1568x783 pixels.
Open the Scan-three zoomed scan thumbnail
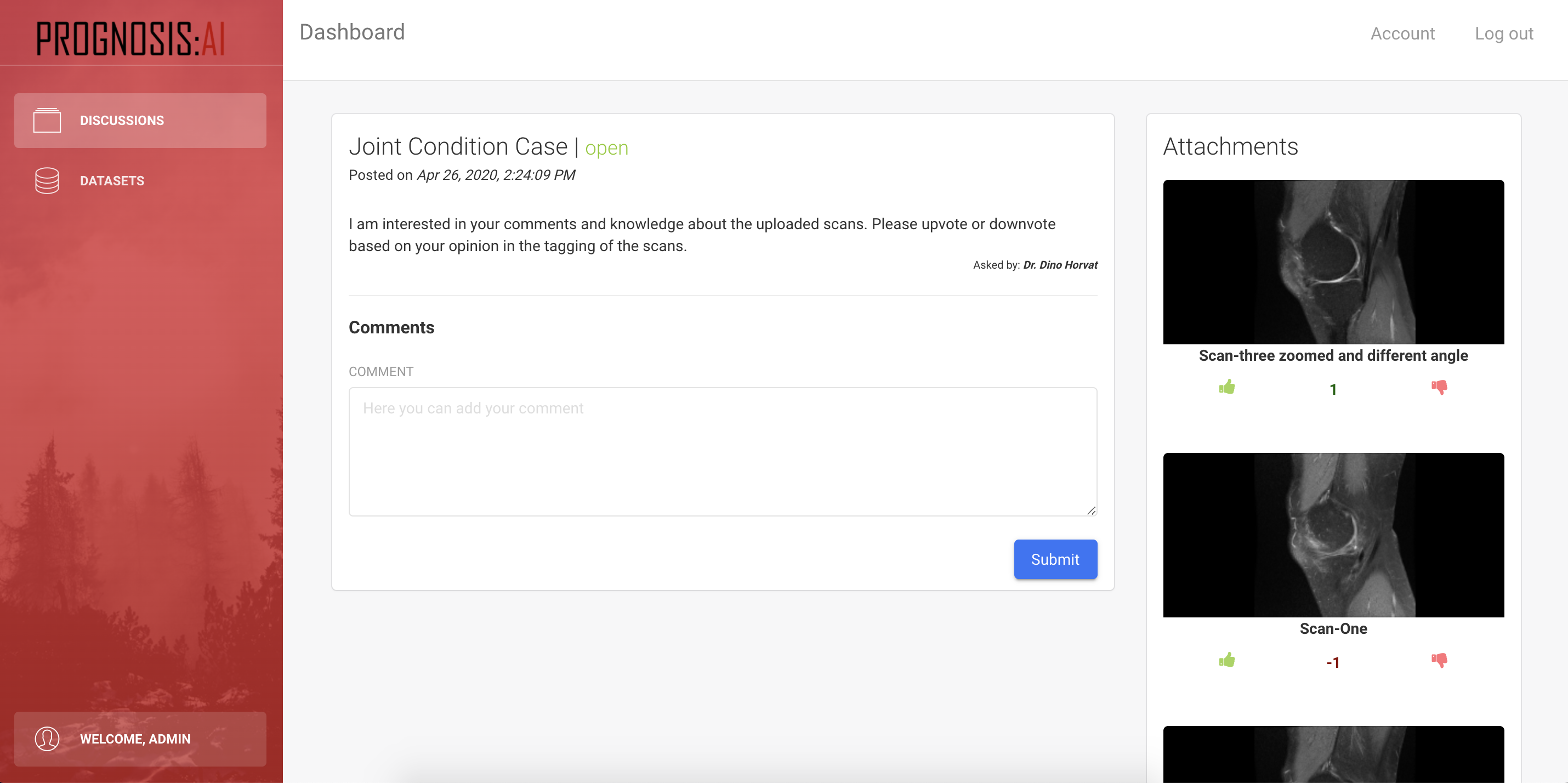[x=1333, y=262]
